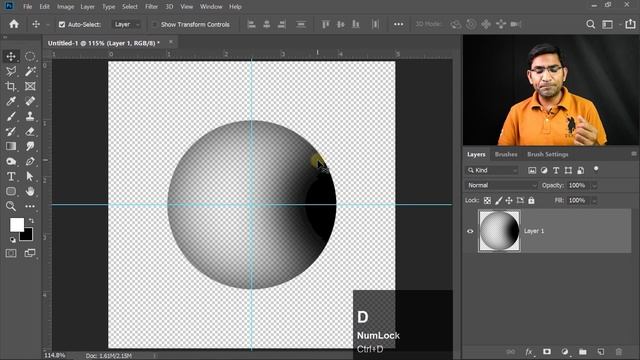
Task: Select the Zoom tool
Action: click(11, 206)
